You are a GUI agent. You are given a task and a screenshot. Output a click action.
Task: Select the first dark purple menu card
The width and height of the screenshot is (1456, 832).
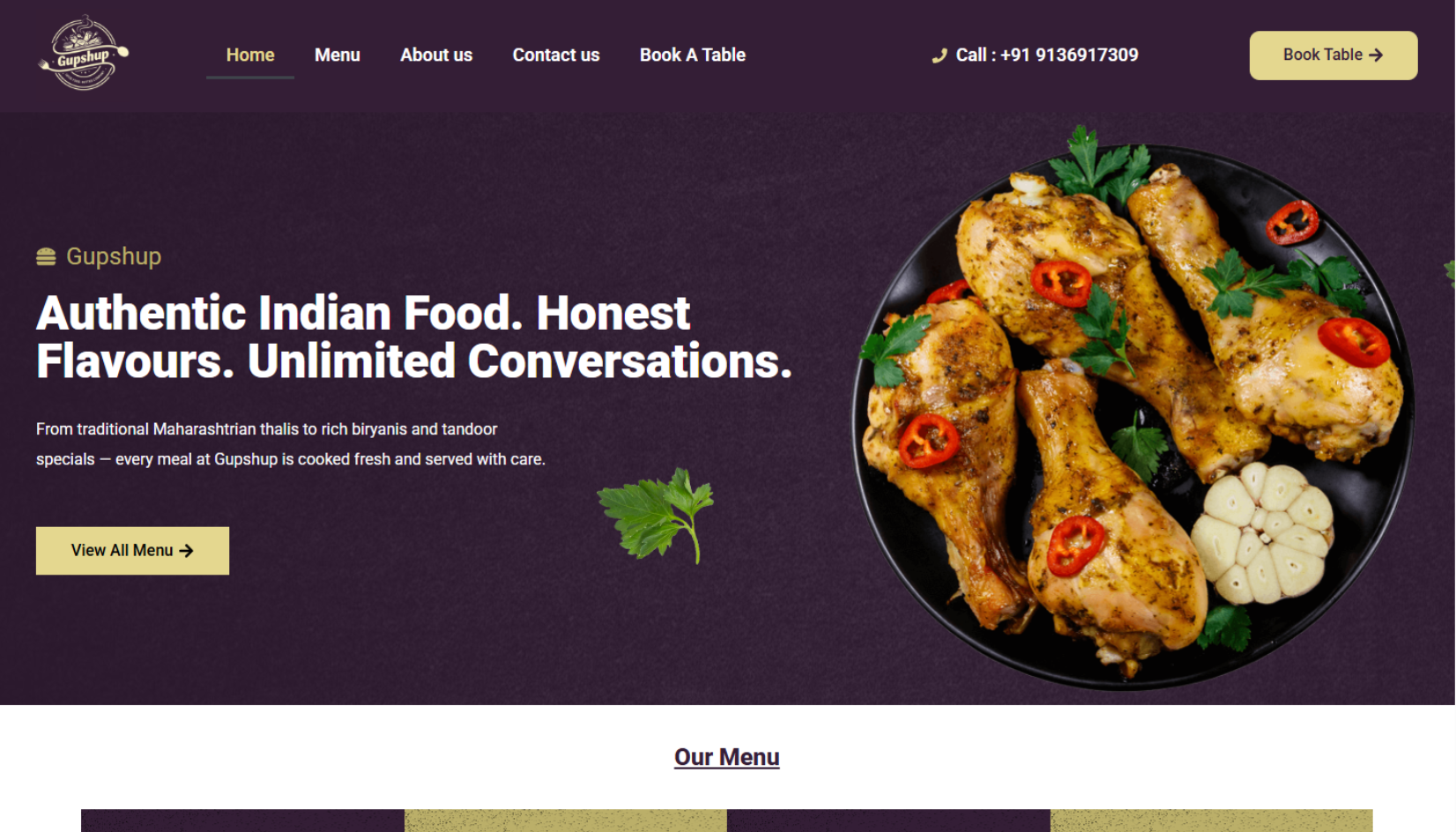(242, 821)
